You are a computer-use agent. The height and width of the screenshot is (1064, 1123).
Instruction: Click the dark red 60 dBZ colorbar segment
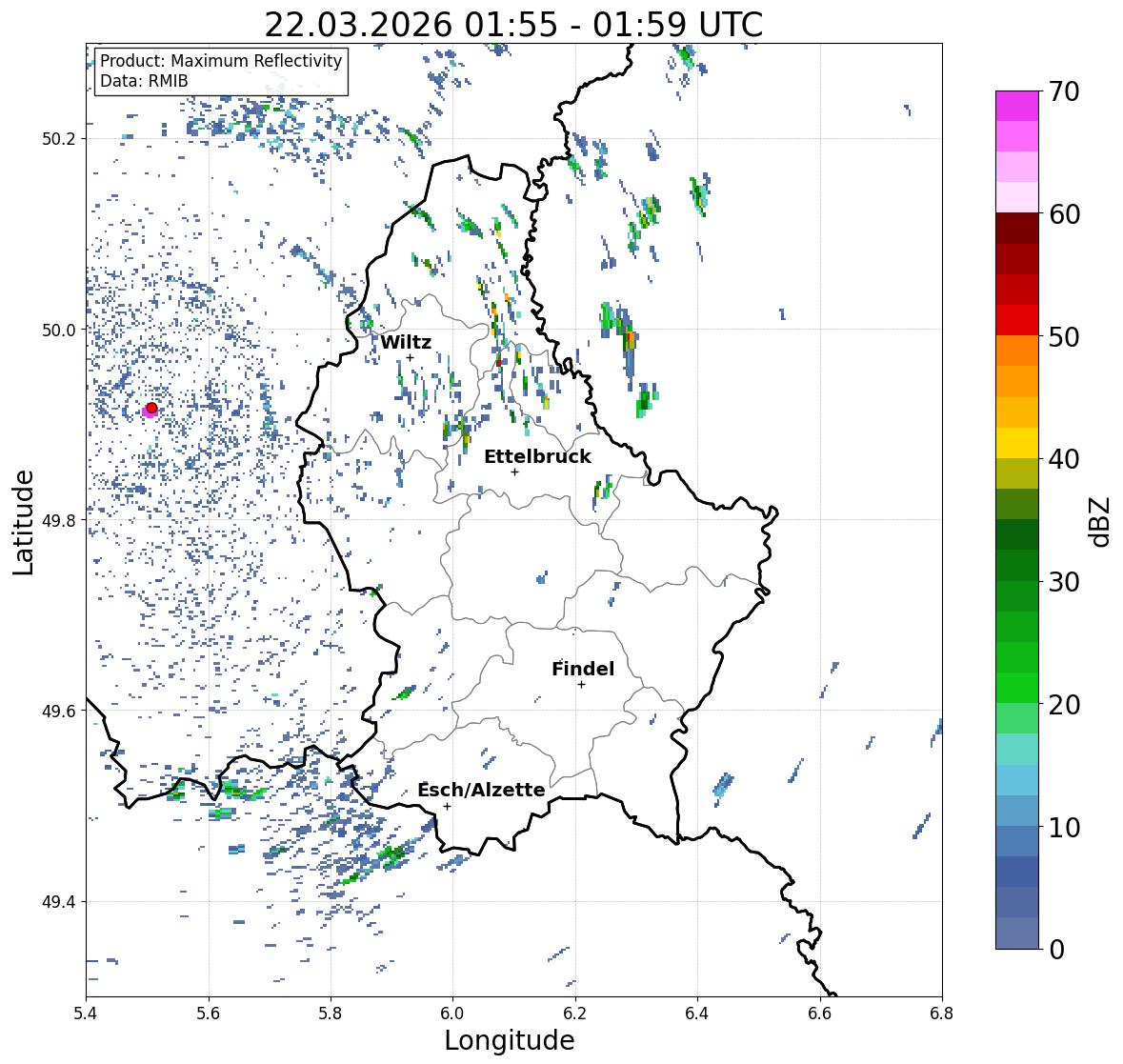pos(1017,229)
